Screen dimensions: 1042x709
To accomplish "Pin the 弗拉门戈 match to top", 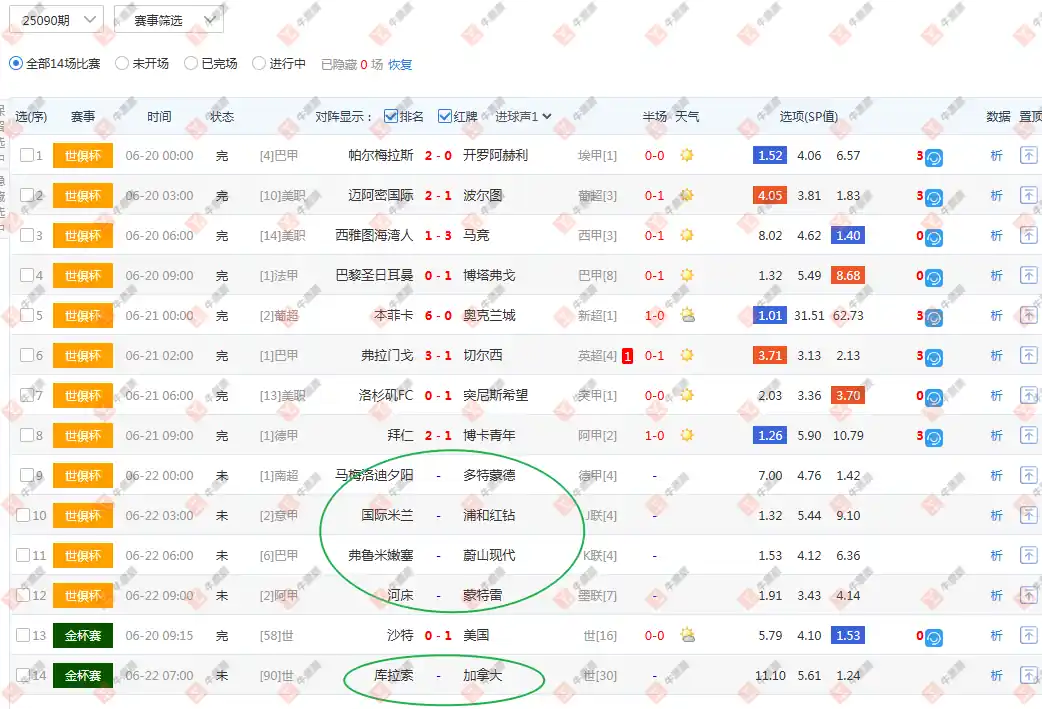I will (1028, 355).
